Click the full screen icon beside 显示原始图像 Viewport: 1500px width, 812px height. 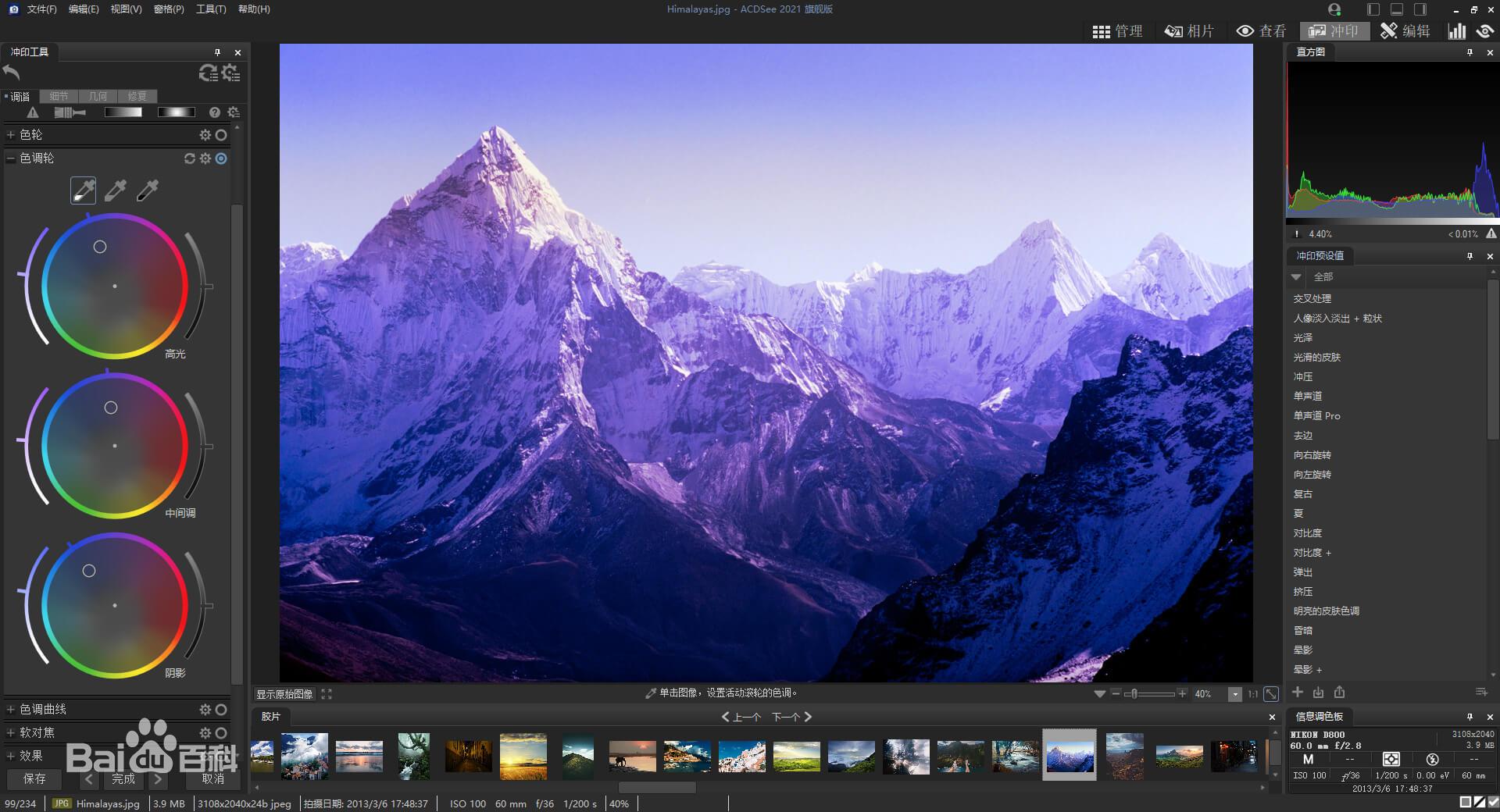(327, 694)
